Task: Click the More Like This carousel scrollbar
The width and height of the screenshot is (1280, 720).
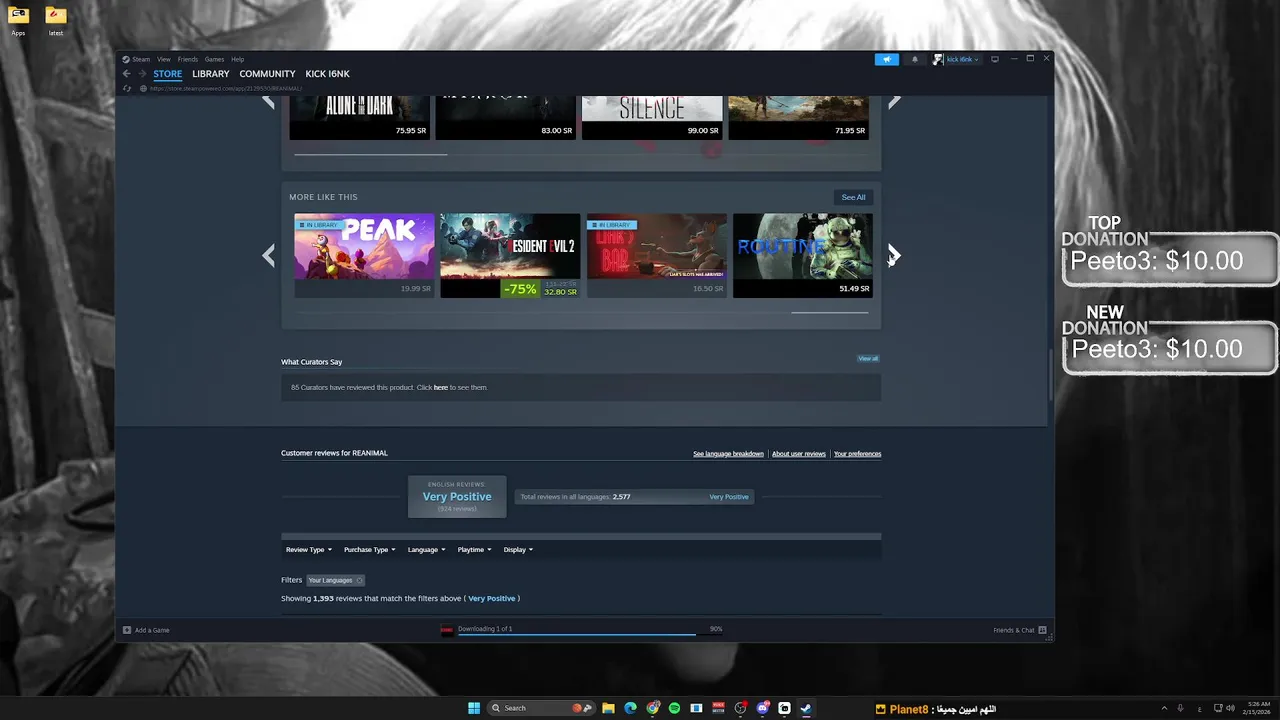Action: point(830,313)
